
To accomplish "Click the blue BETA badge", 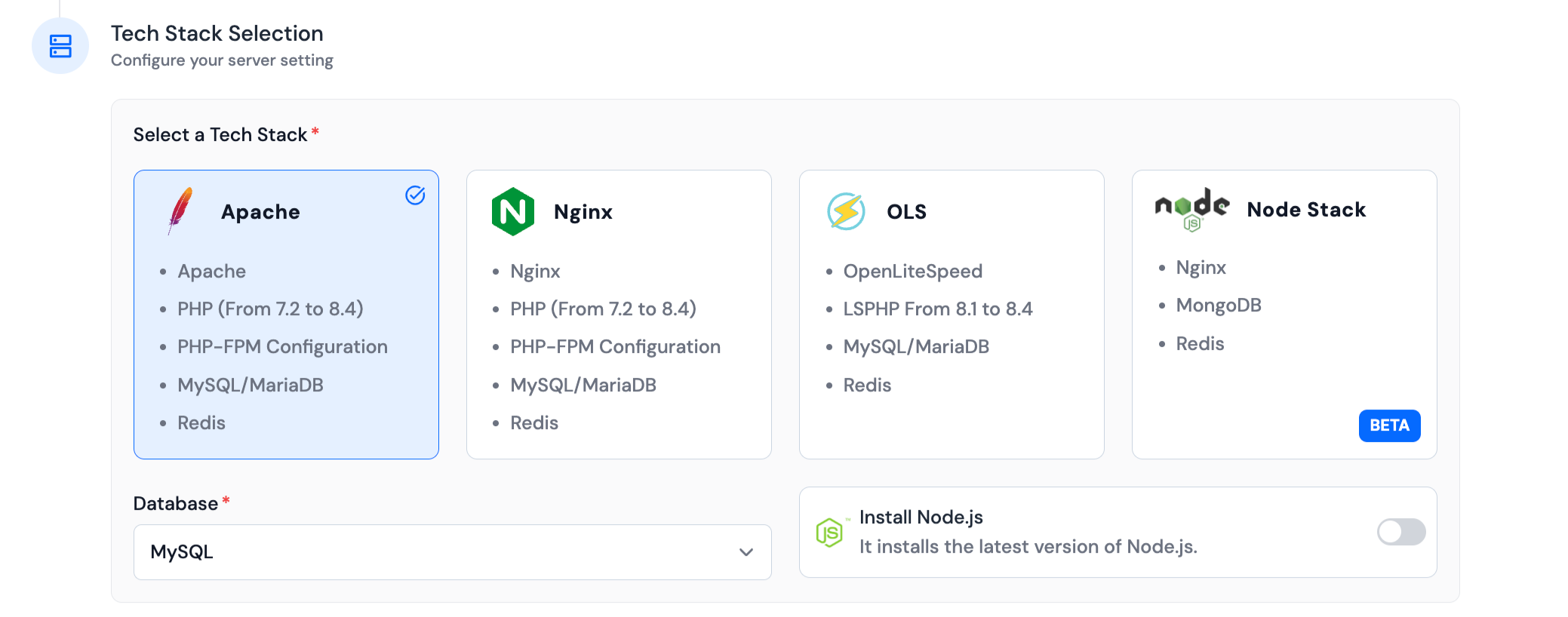I will (1389, 425).
